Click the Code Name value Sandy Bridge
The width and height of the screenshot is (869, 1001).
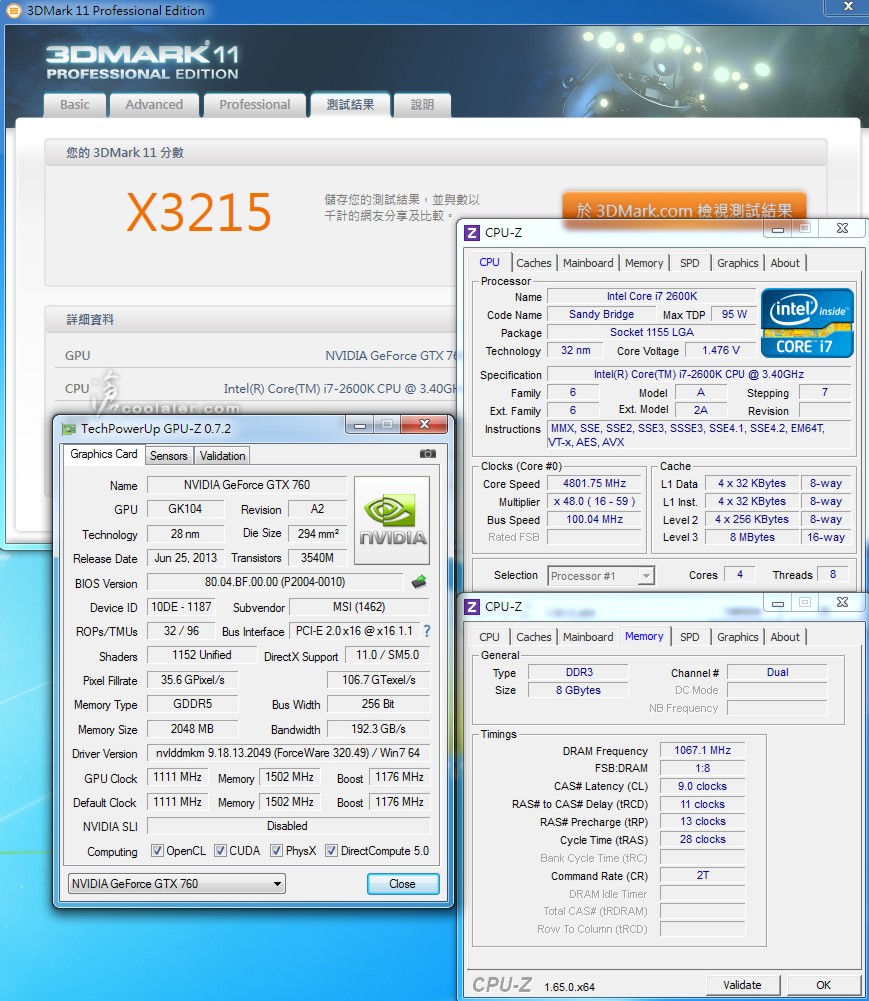(x=601, y=314)
